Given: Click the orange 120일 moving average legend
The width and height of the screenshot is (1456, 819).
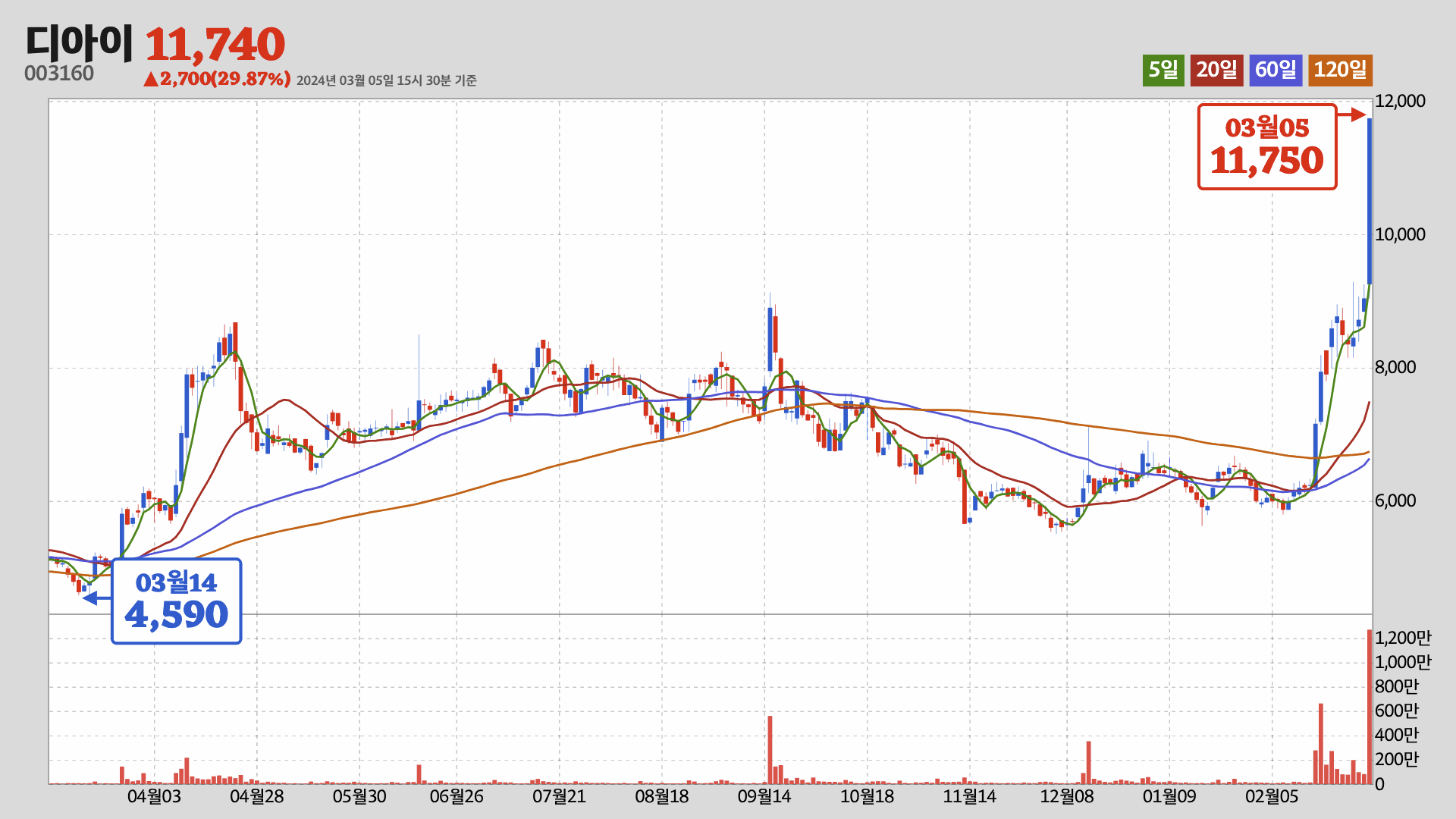Looking at the screenshot, I should pyautogui.click(x=1340, y=71).
